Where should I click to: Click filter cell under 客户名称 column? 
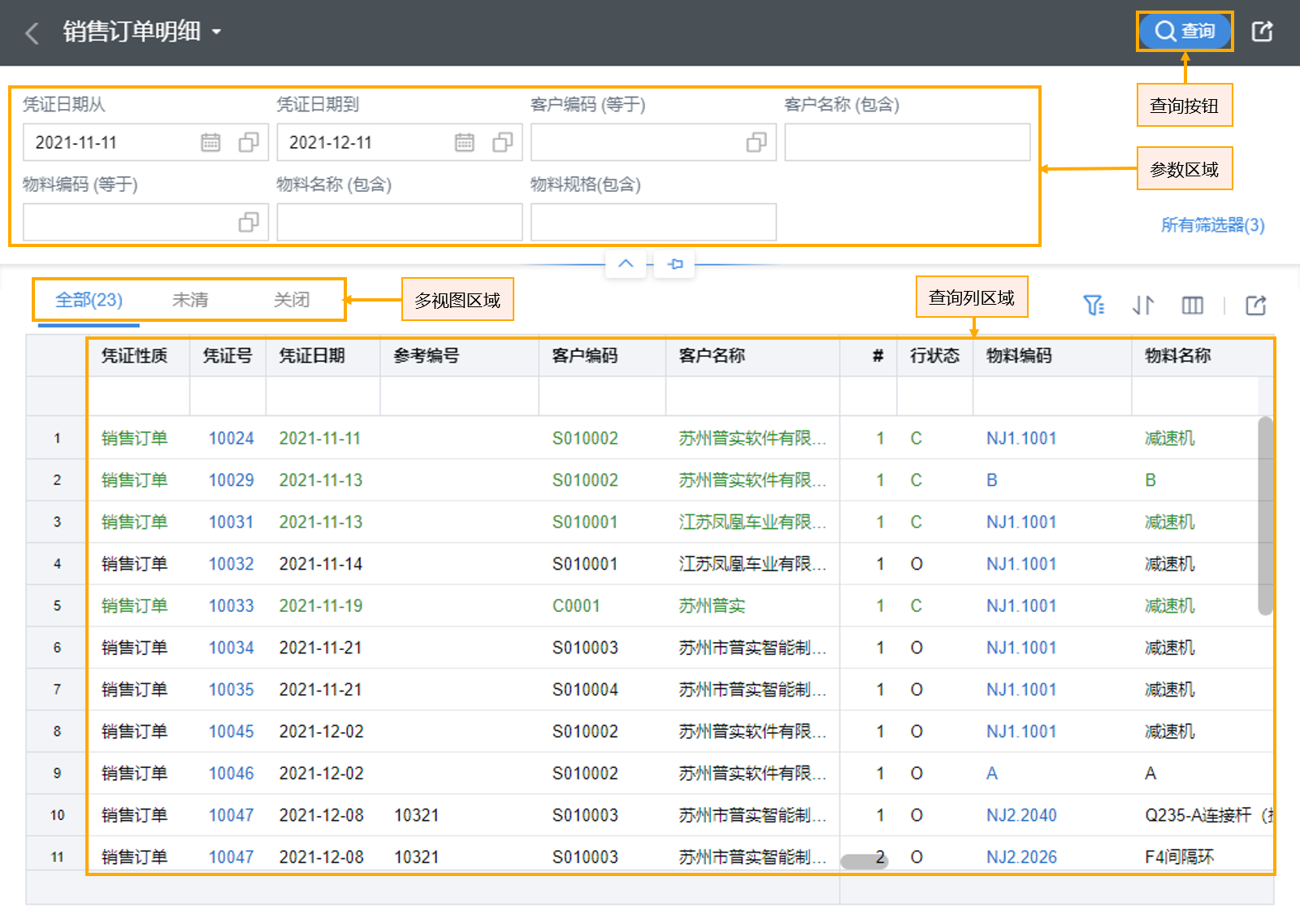click(x=752, y=397)
